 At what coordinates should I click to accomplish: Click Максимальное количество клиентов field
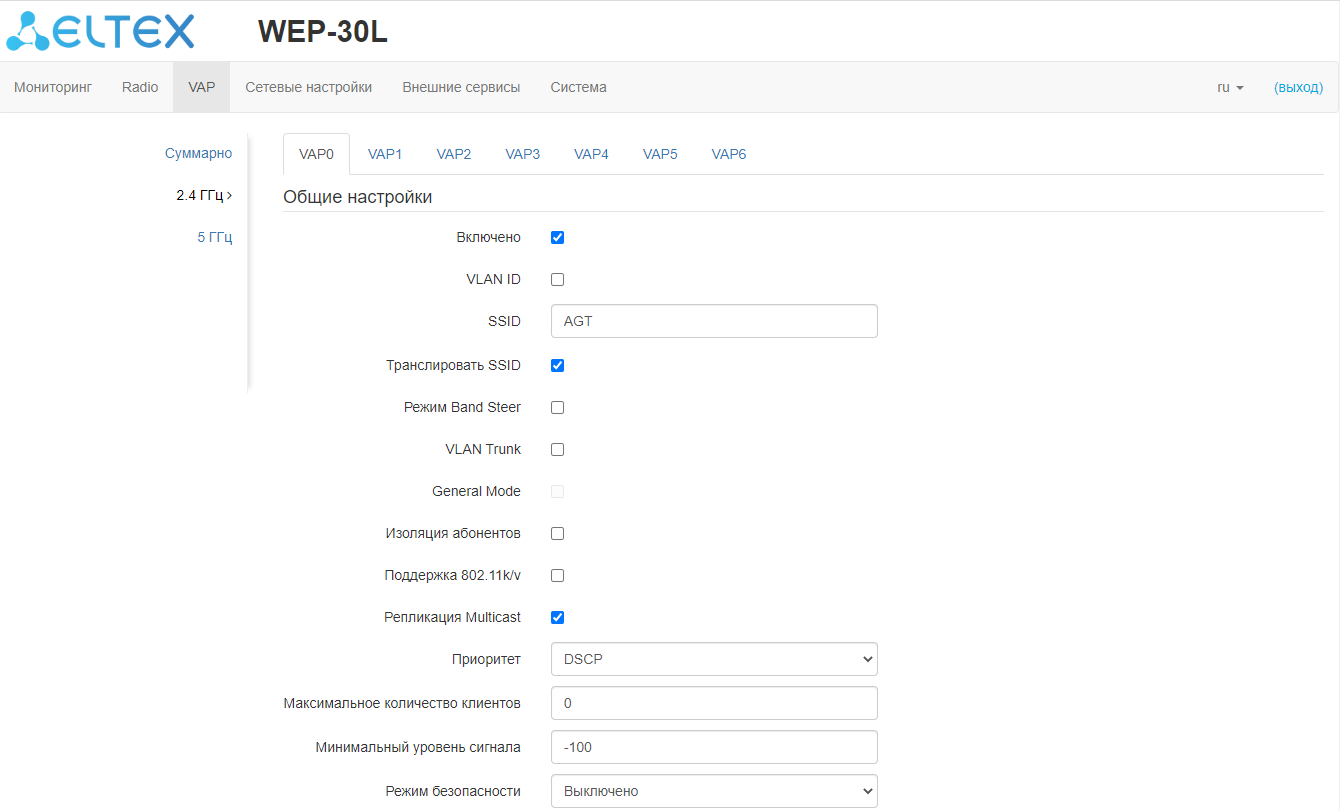point(714,703)
